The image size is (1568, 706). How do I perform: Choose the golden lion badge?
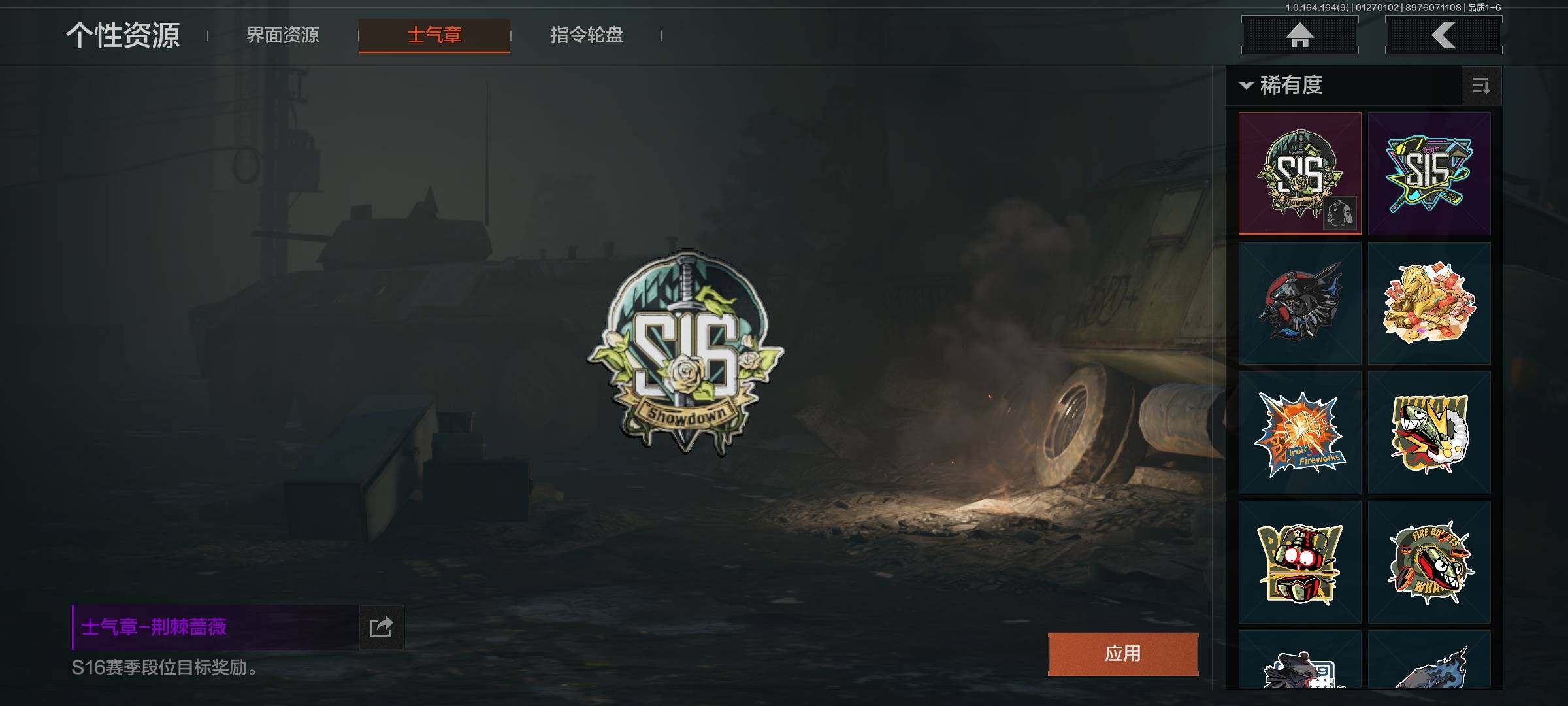click(x=1429, y=303)
